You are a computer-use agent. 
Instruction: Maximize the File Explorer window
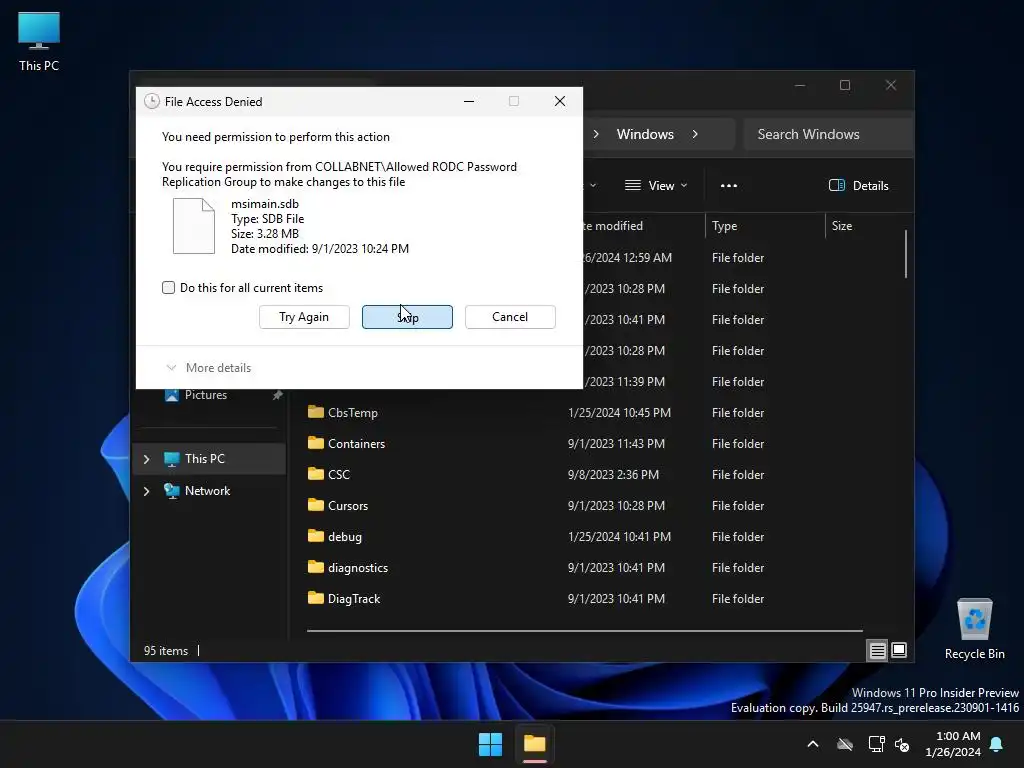845,86
